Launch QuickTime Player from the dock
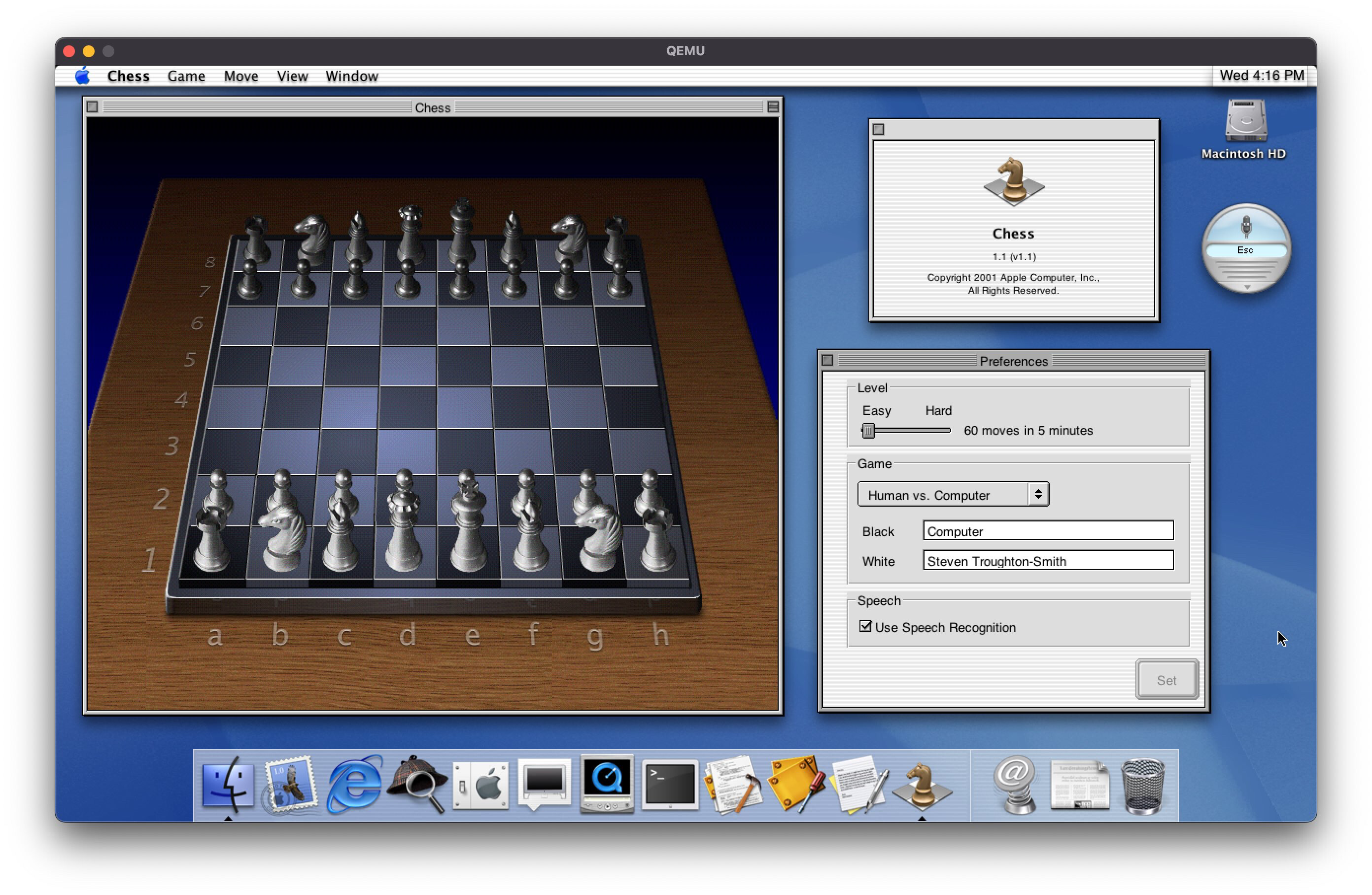This screenshot has width=1372, height=895. pos(607,785)
